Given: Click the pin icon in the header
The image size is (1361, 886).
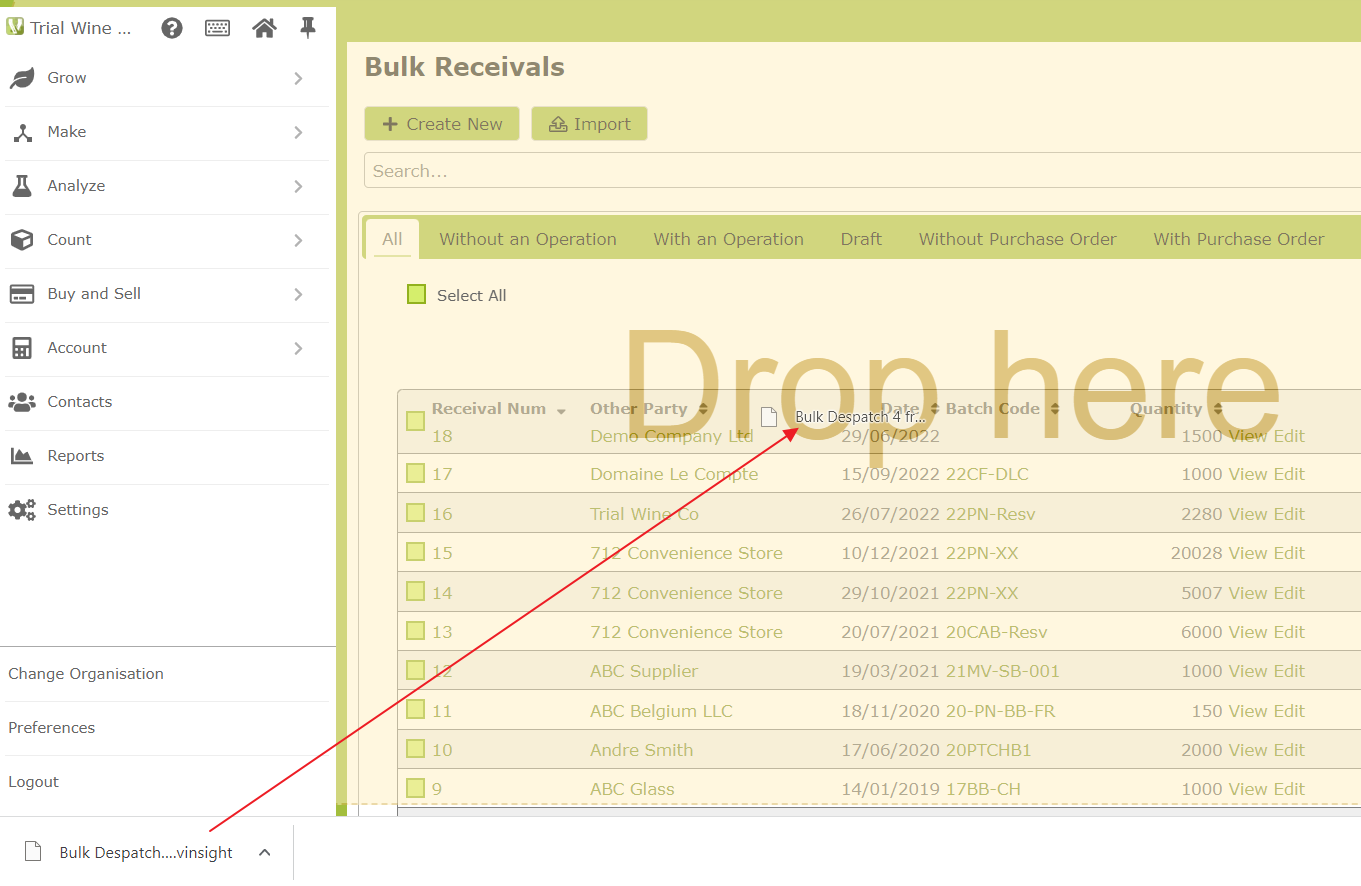Looking at the screenshot, I should click(307, 28).
